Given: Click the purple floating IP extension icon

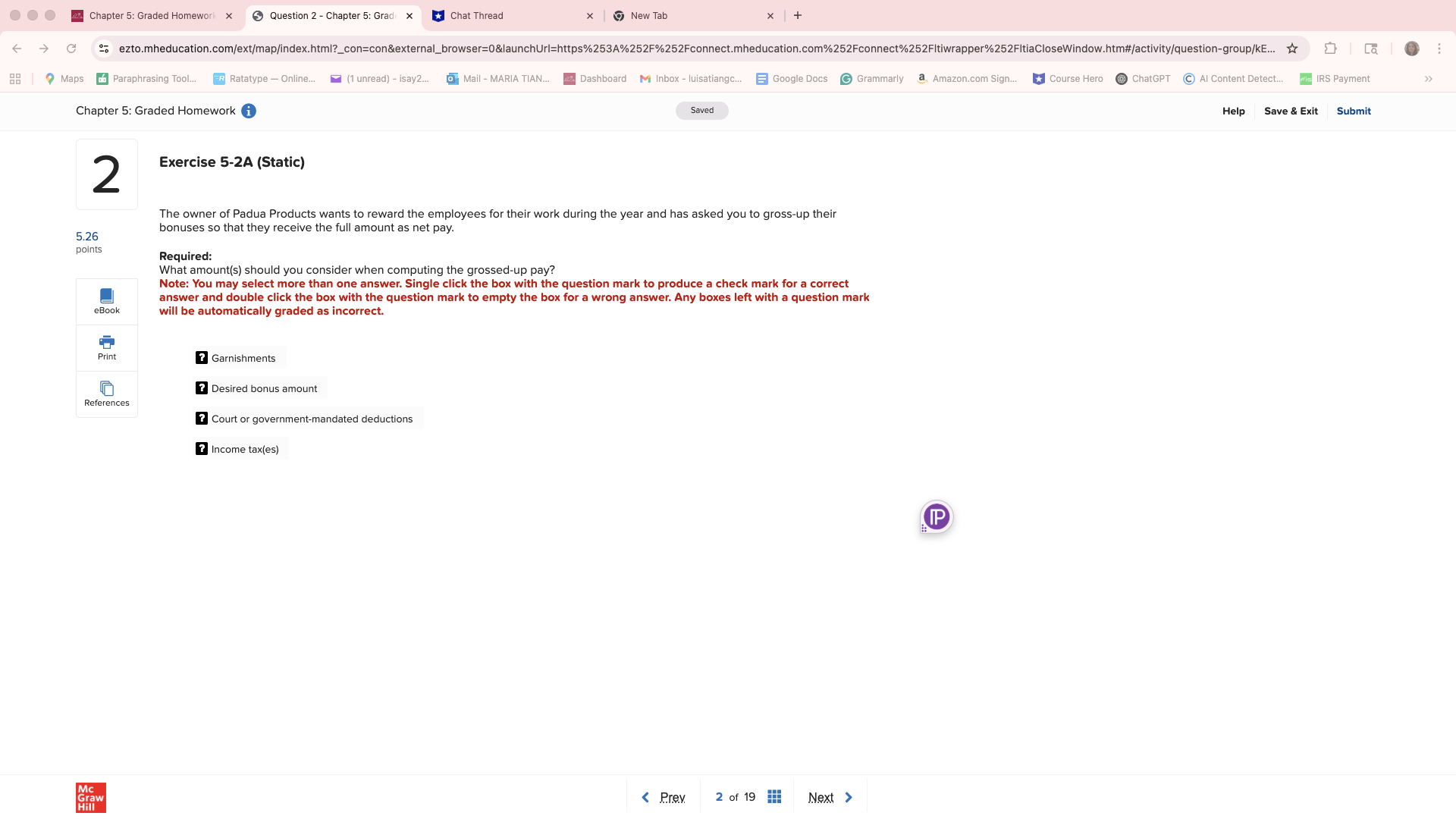Looking at the screenshot, I should [x=937, y=517].
